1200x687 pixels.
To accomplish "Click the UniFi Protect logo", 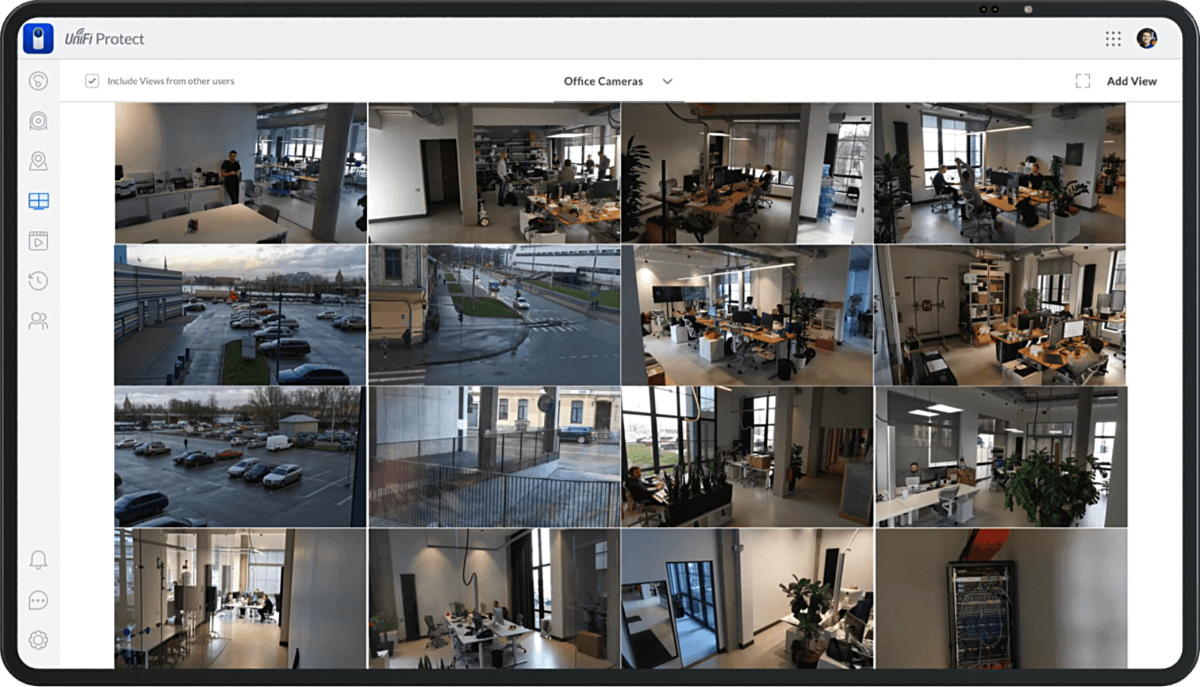I will coord(37,38).
